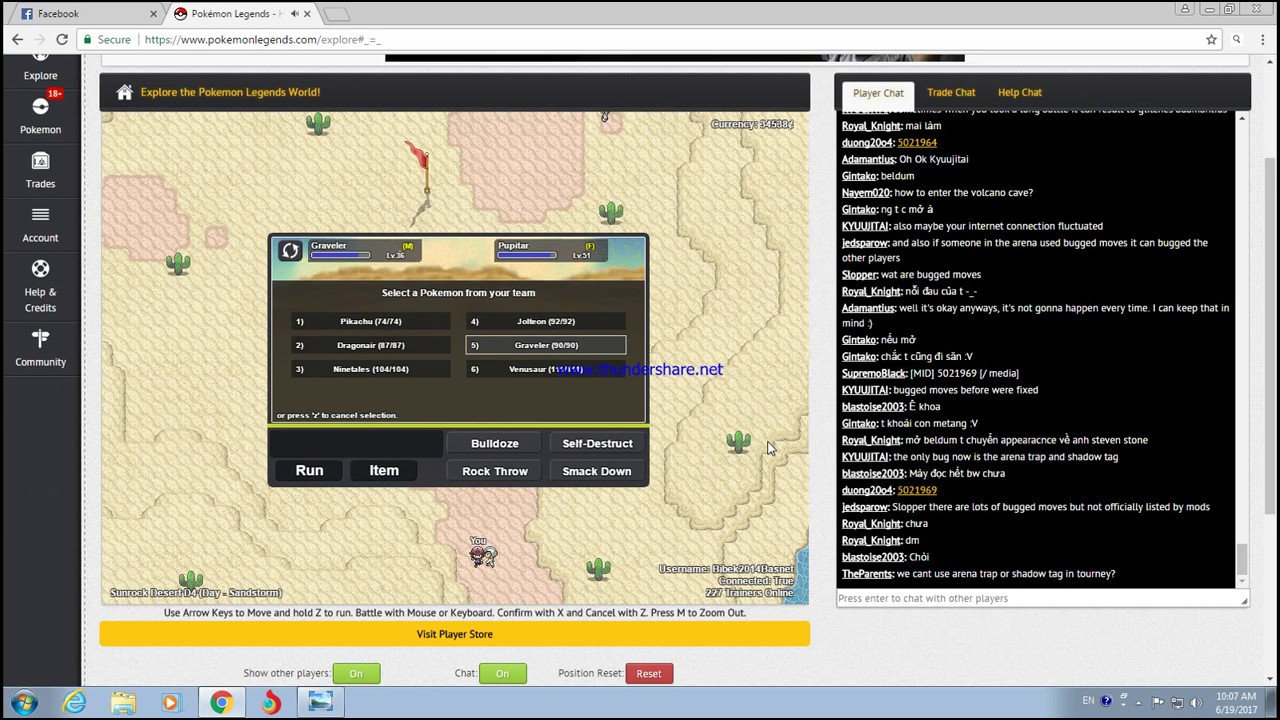The width and height of the screenshot is (1280, 720).
Task: Toggle Show other players On
Action: pyautogui.click(x=356, y=674)
